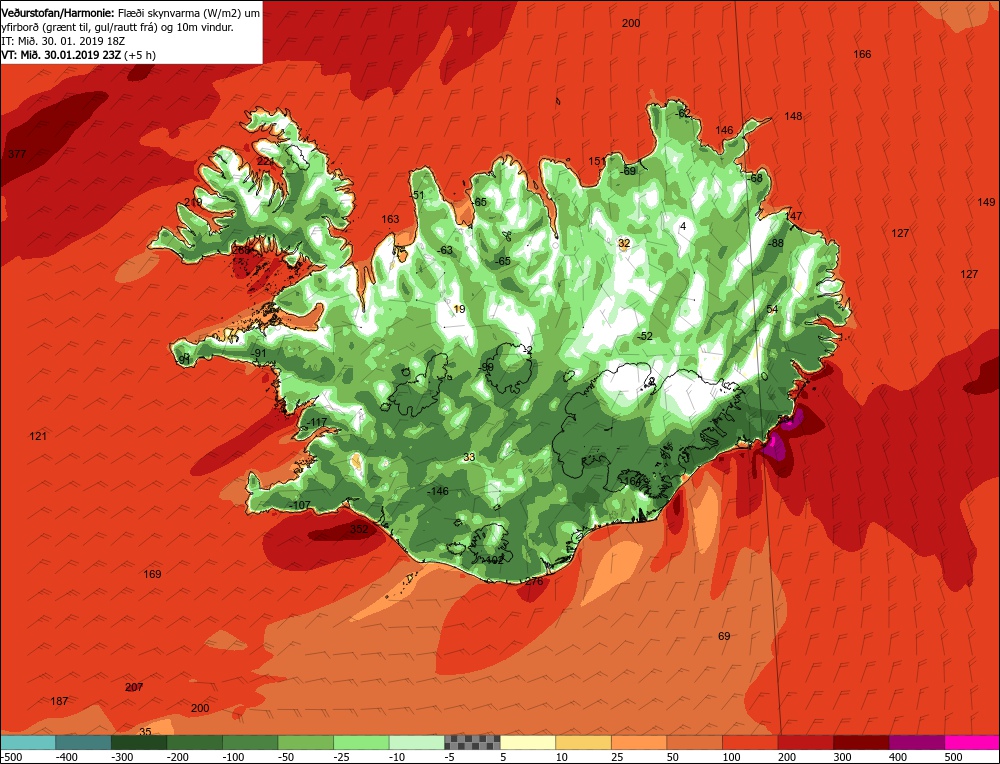Click the -146 value in south Iceland
This screenshot has height=764, width=1000.
(x=438, y=491)
